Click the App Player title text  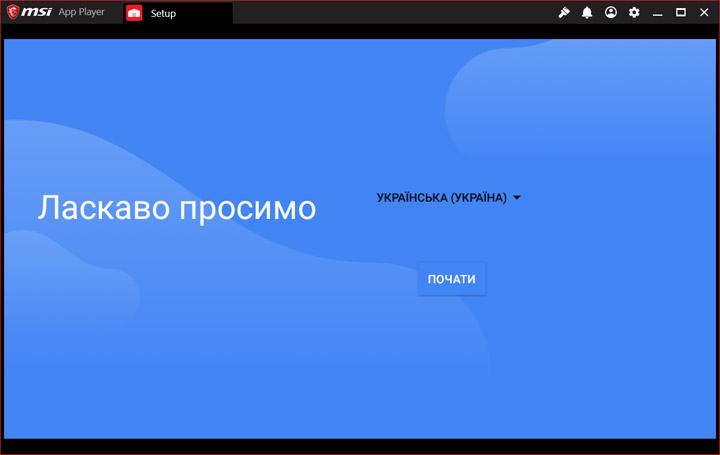click(81, 12)
